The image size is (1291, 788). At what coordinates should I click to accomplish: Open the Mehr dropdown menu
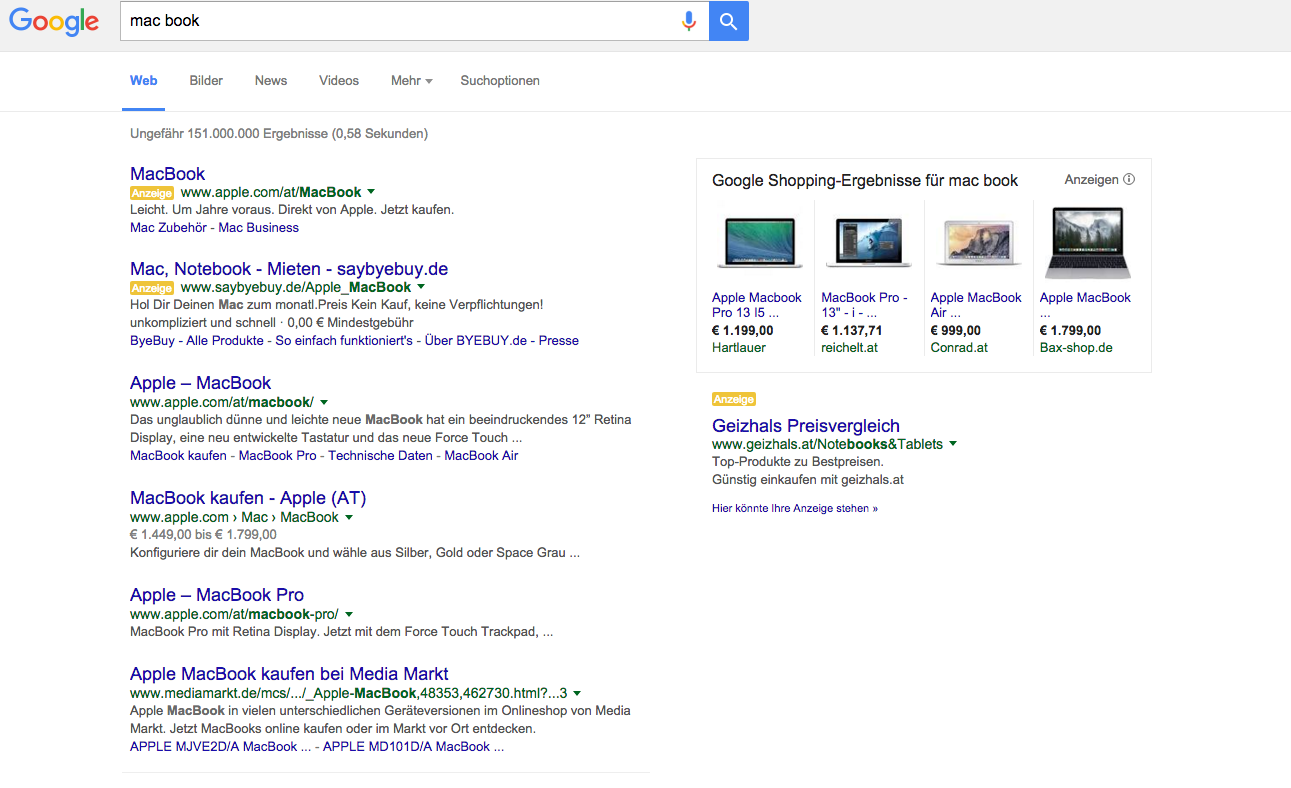point(411,81)
